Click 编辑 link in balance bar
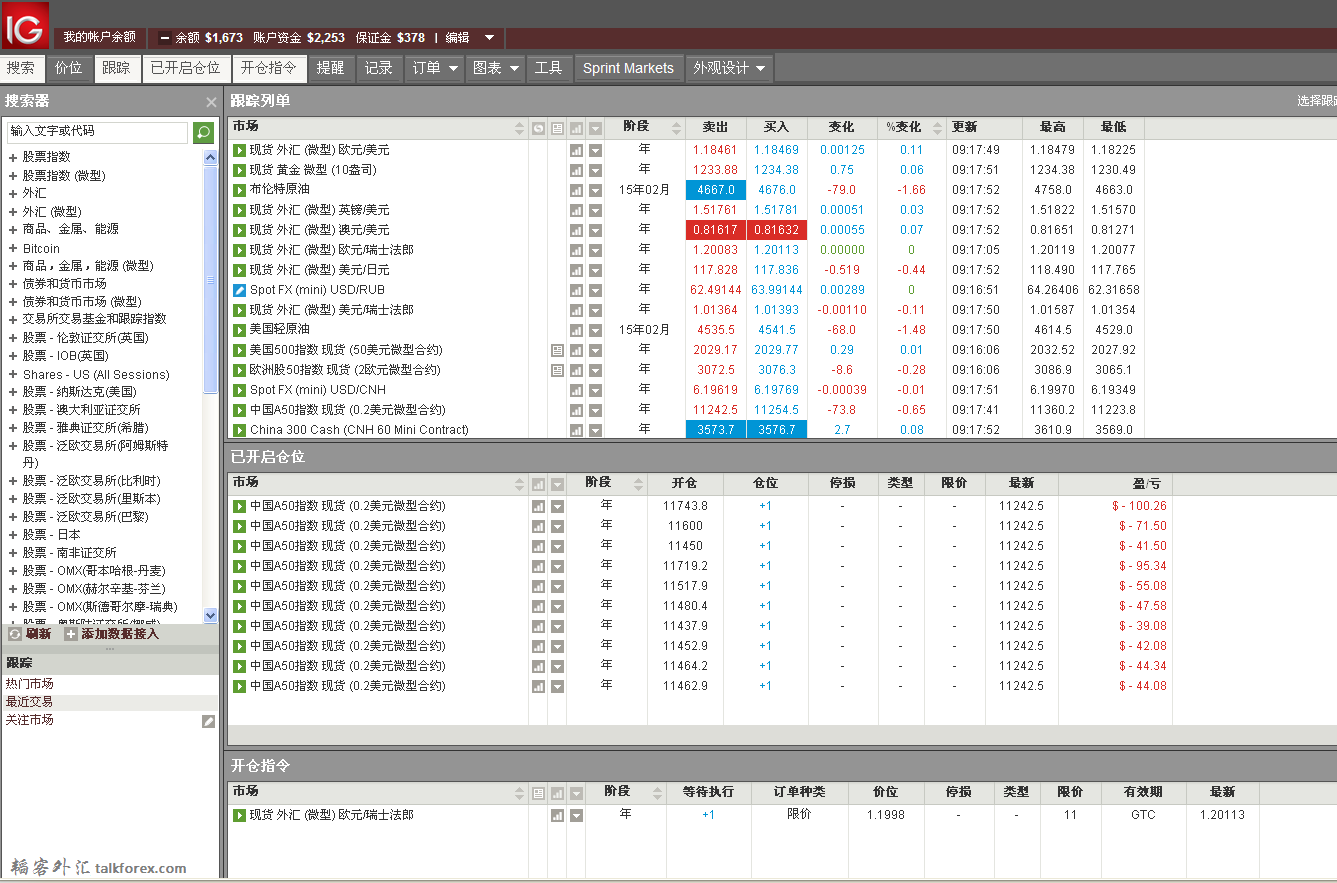The width and height of the screenshot is (1337, 883). click(x=457, y=38)
